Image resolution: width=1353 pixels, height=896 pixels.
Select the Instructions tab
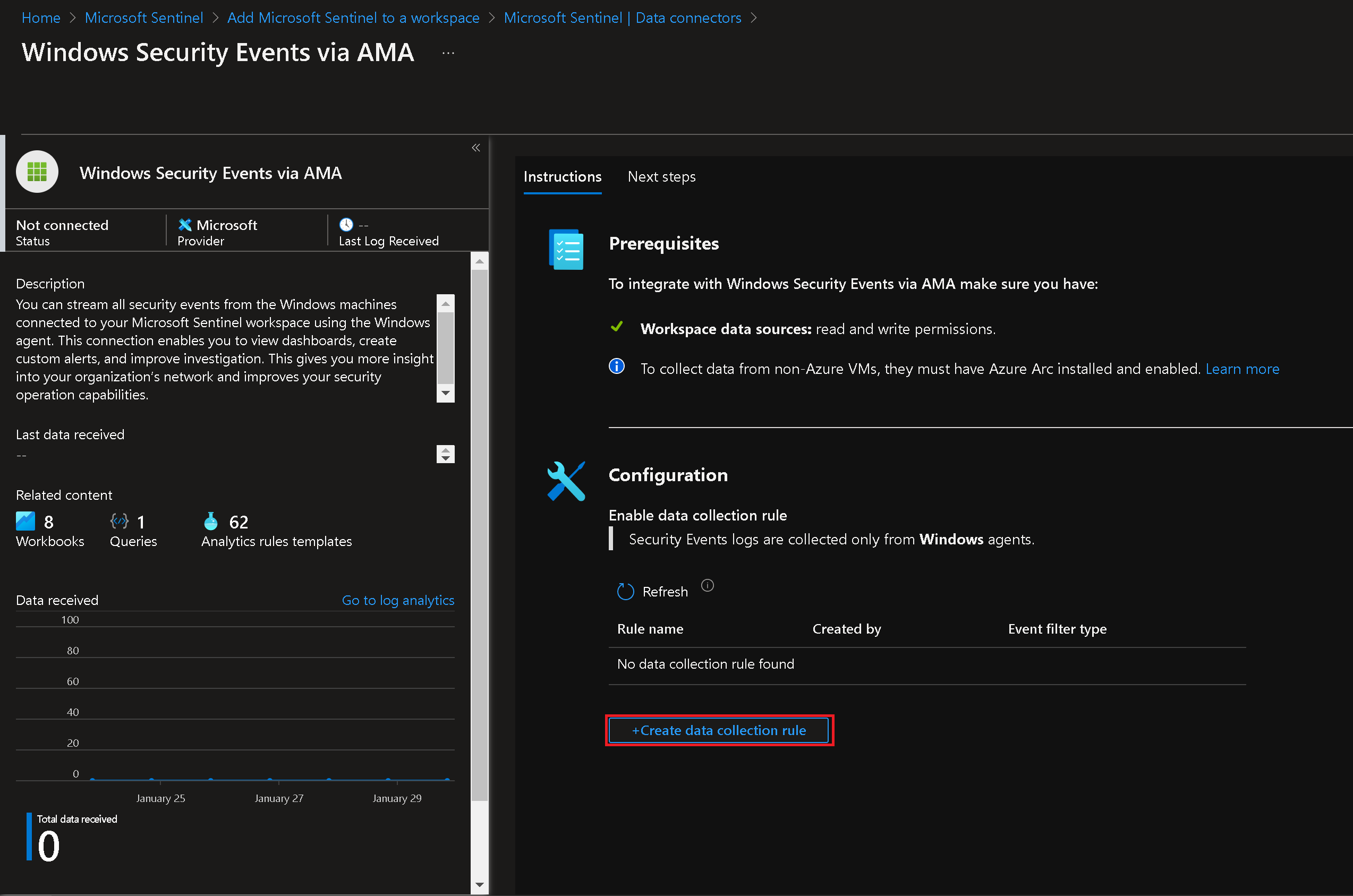click(x=563, y=177)
